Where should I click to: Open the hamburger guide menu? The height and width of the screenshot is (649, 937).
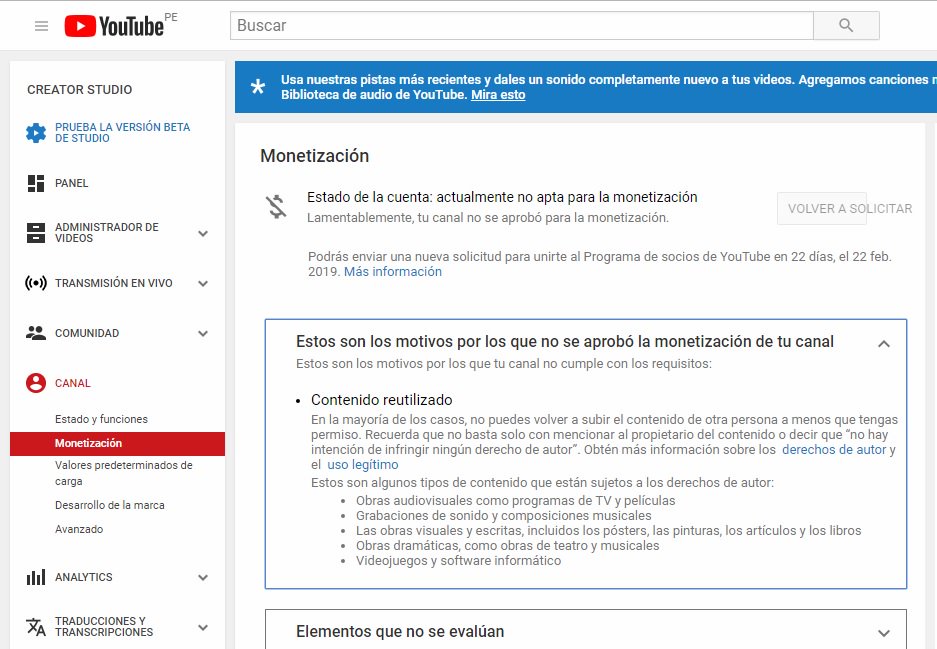41,26
